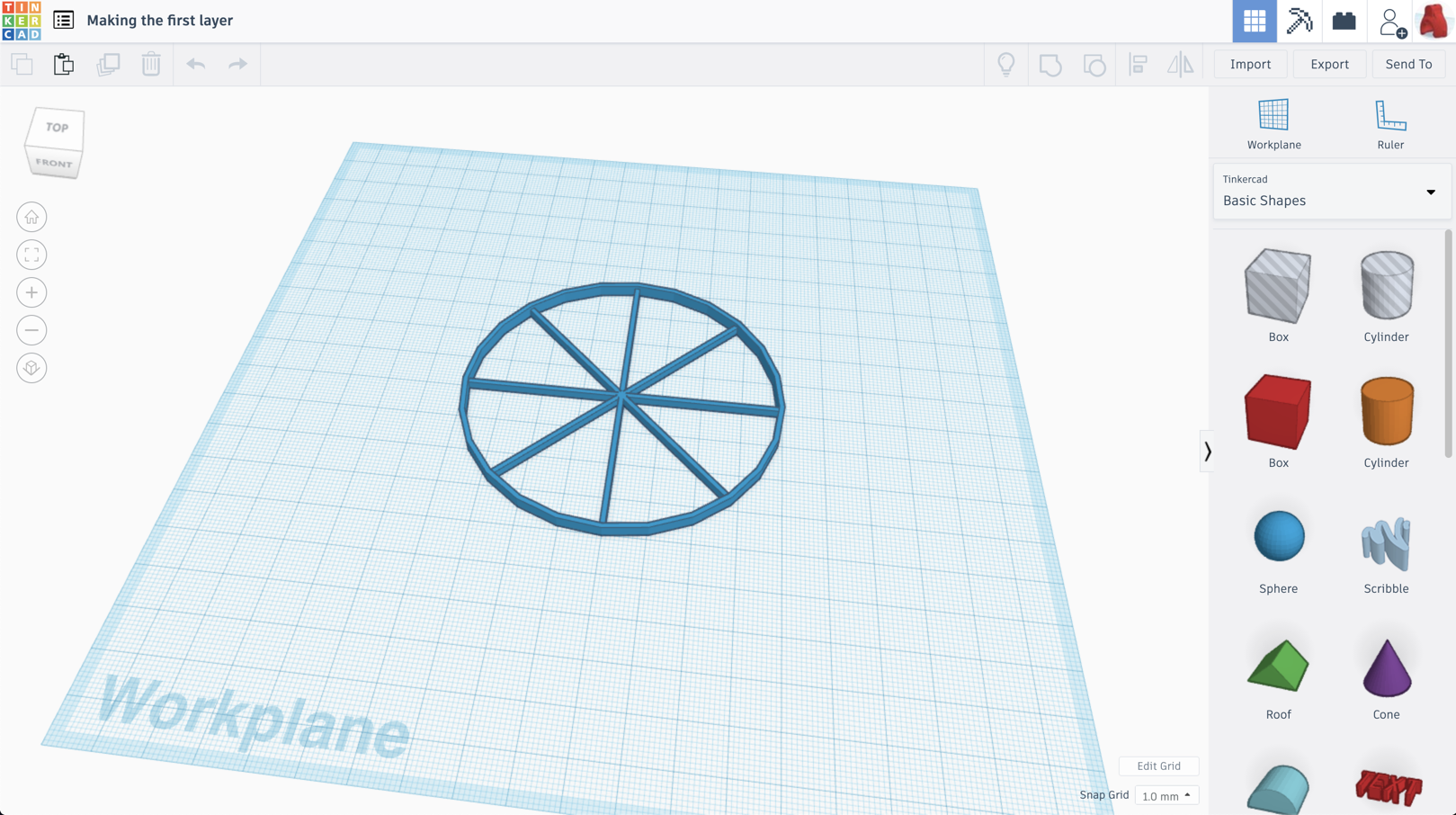
Task: Click the Import button
Action: pos(1250,64)
